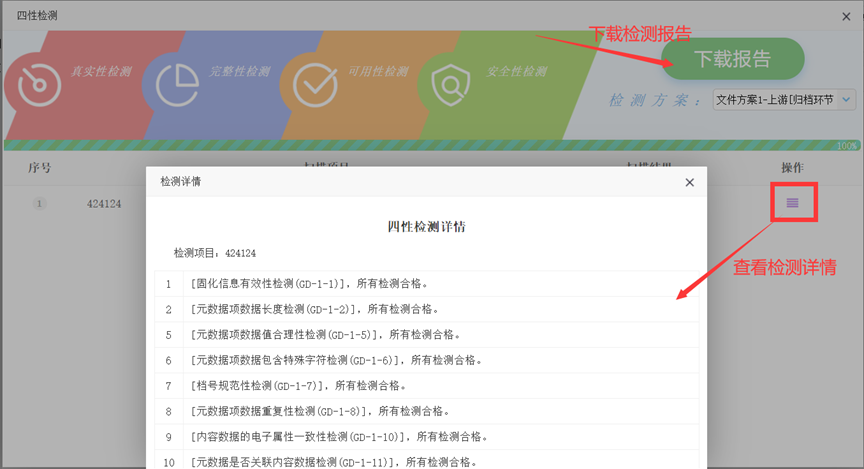Click the 操作 column header
864x469 pixels.
tap(792, 168)
